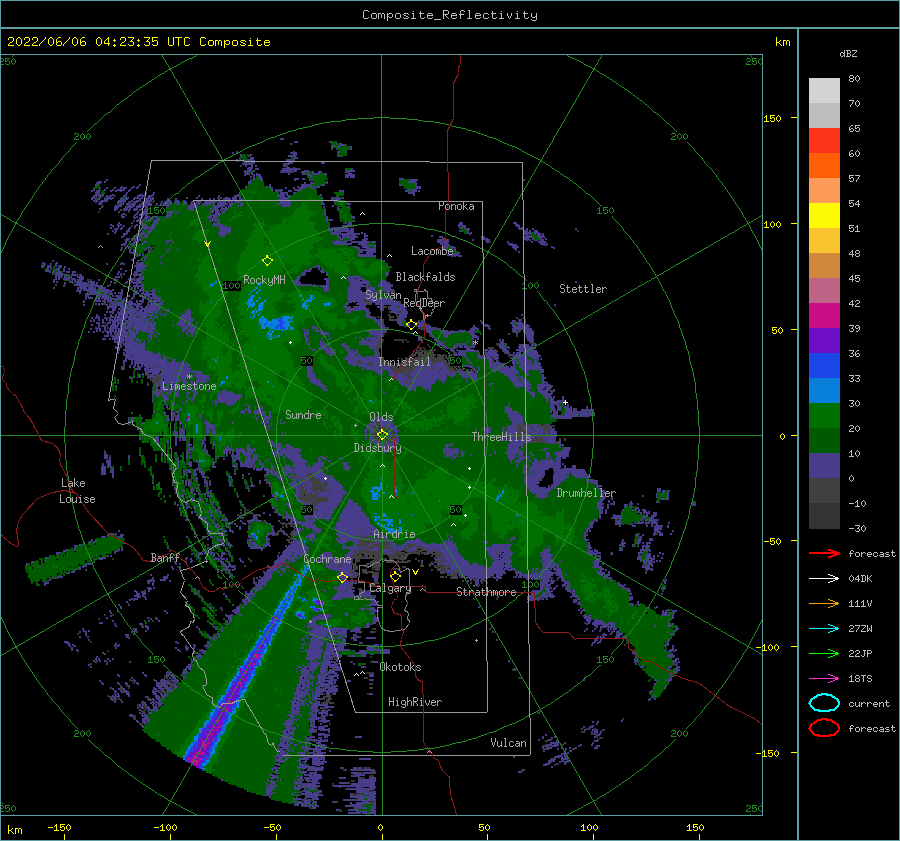This screenshot has width=900, height=841.
Task: Click the cyan 'current' ellipse icon
Action: tap(824, 703)
